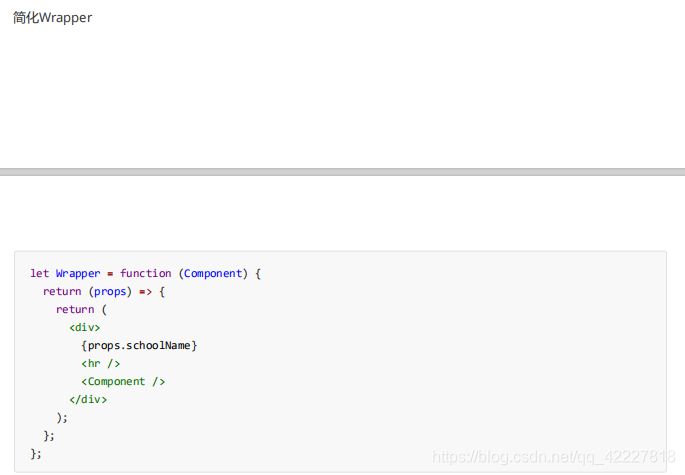The image size is (685, 475).
Task: Click the {props.schoolName} expression
Action: click(139, 346)
